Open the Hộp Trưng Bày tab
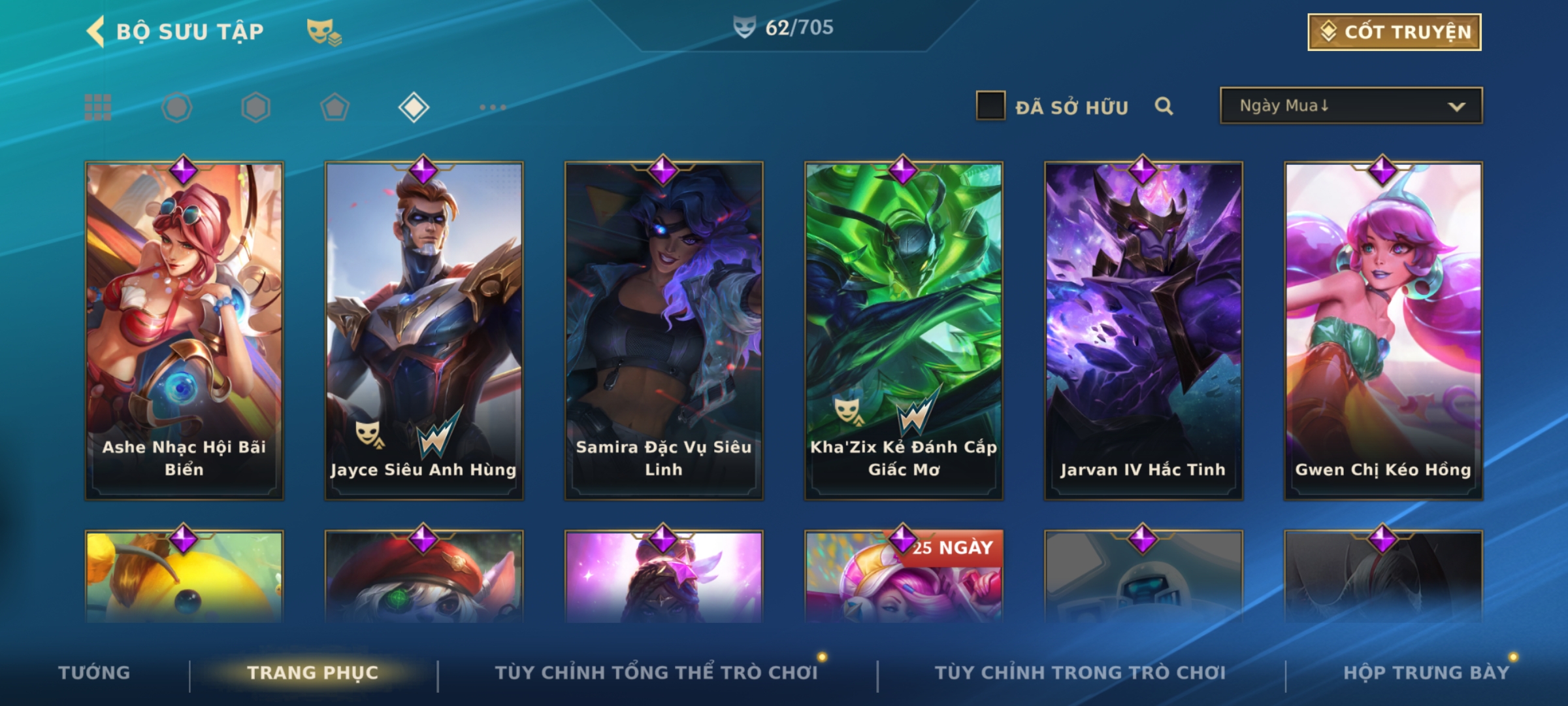Screen dimensions: 1568x706 [1426, 673]
